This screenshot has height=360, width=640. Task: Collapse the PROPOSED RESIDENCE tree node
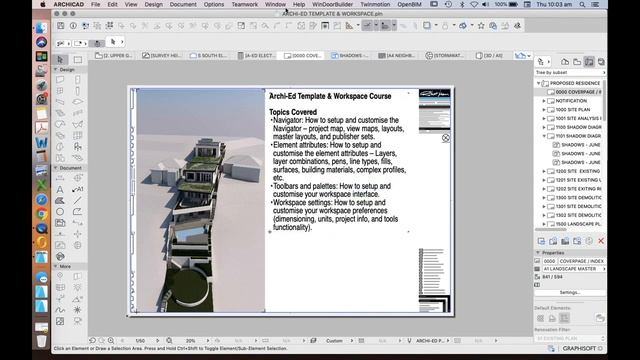click(x=538, y=83)
